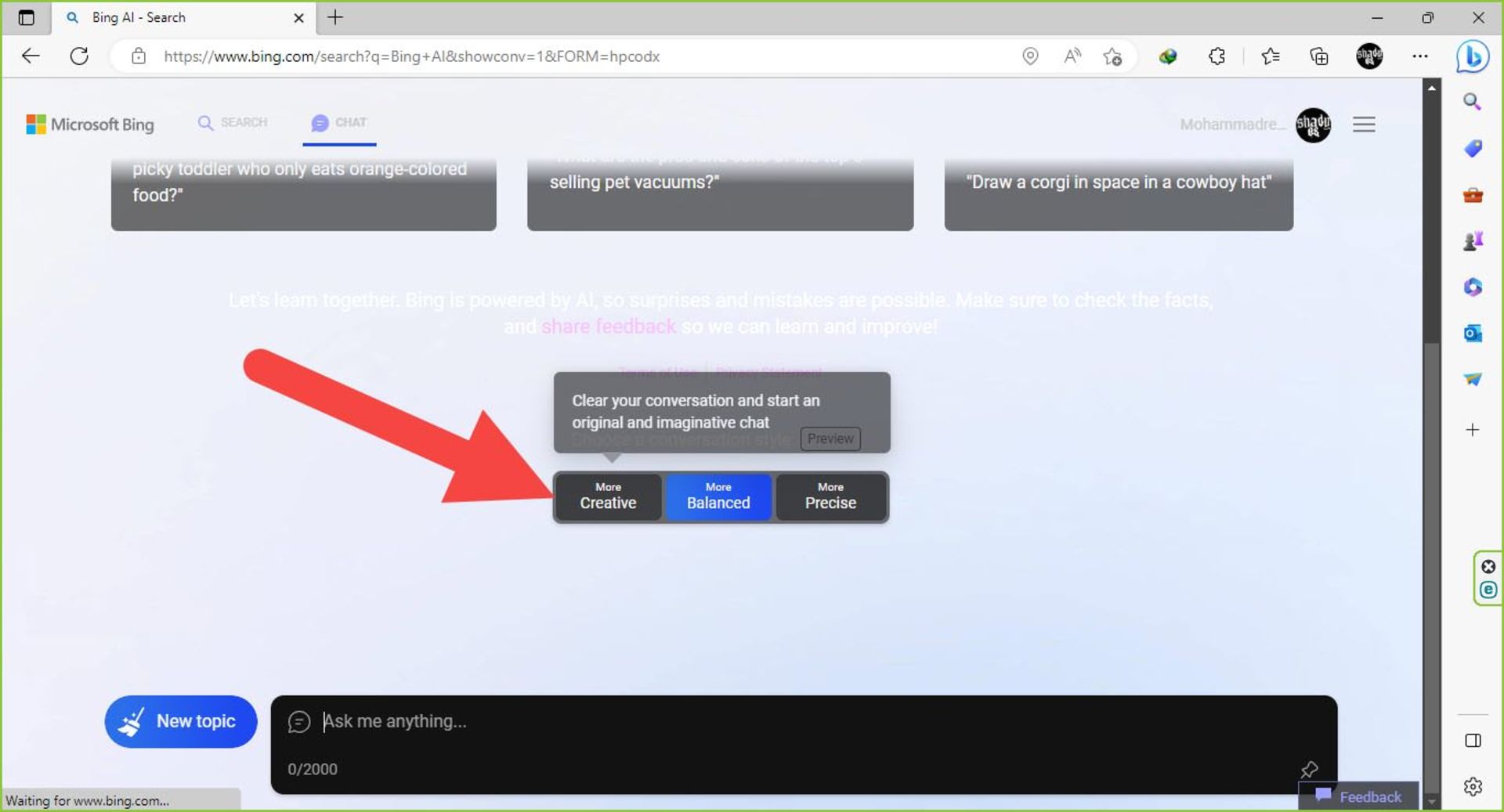Click the New topic button

click(181, 721)
